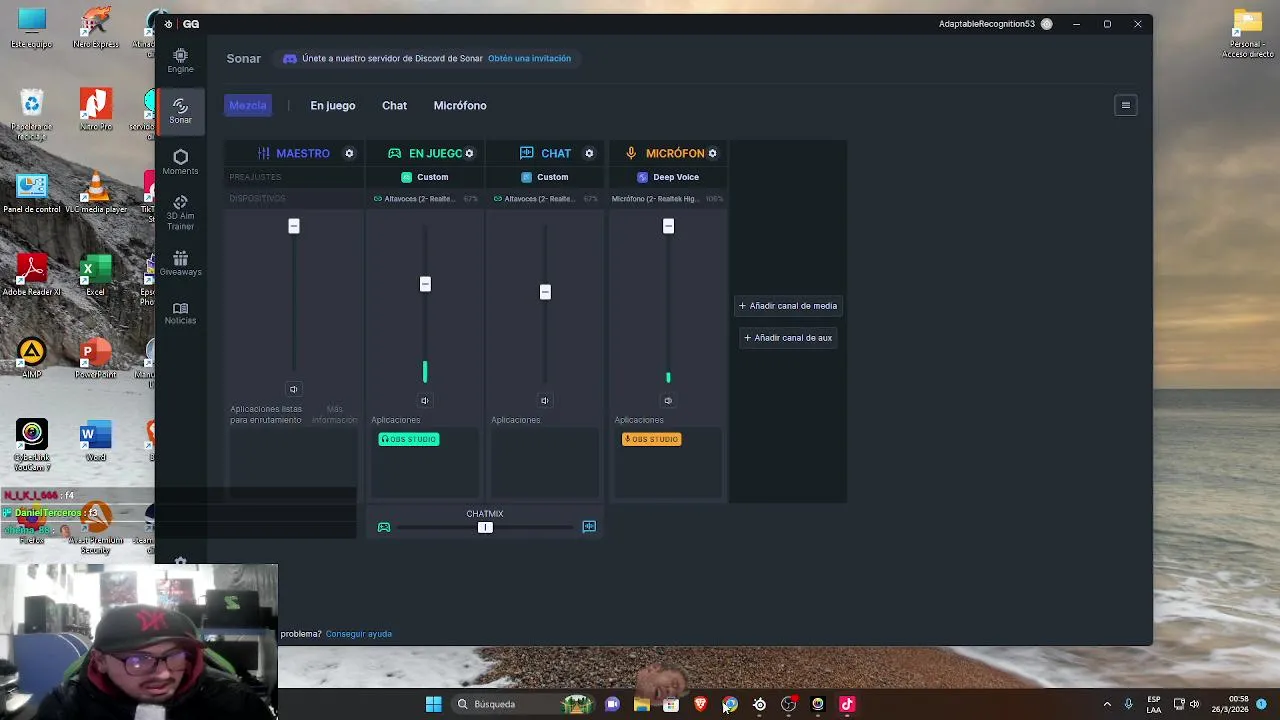Open Chat channel settings gear
This screenshot has width=1280, height=720.
(589, 153)
